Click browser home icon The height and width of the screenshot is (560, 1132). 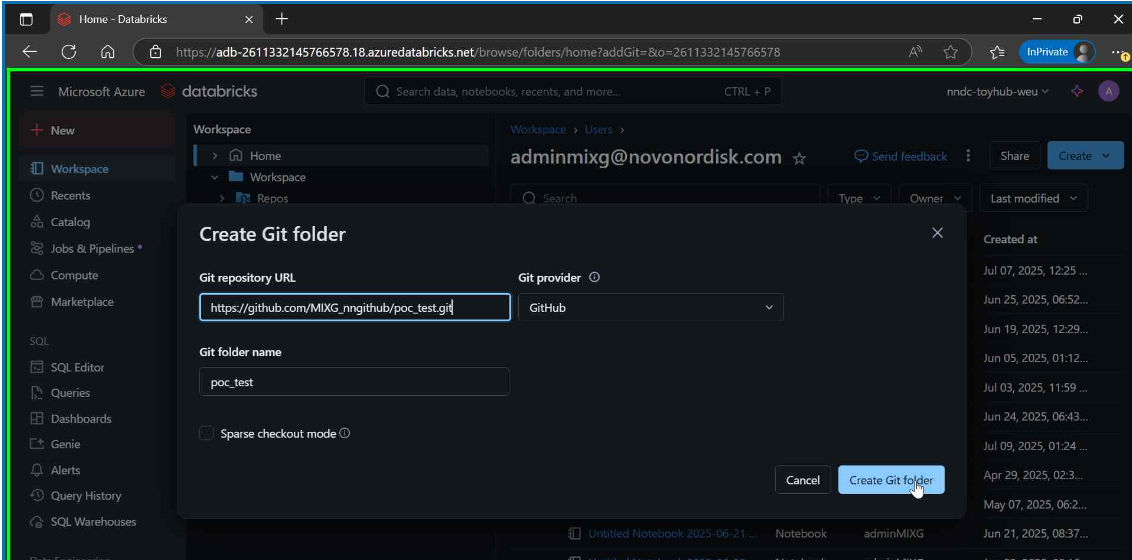(108, 52)
